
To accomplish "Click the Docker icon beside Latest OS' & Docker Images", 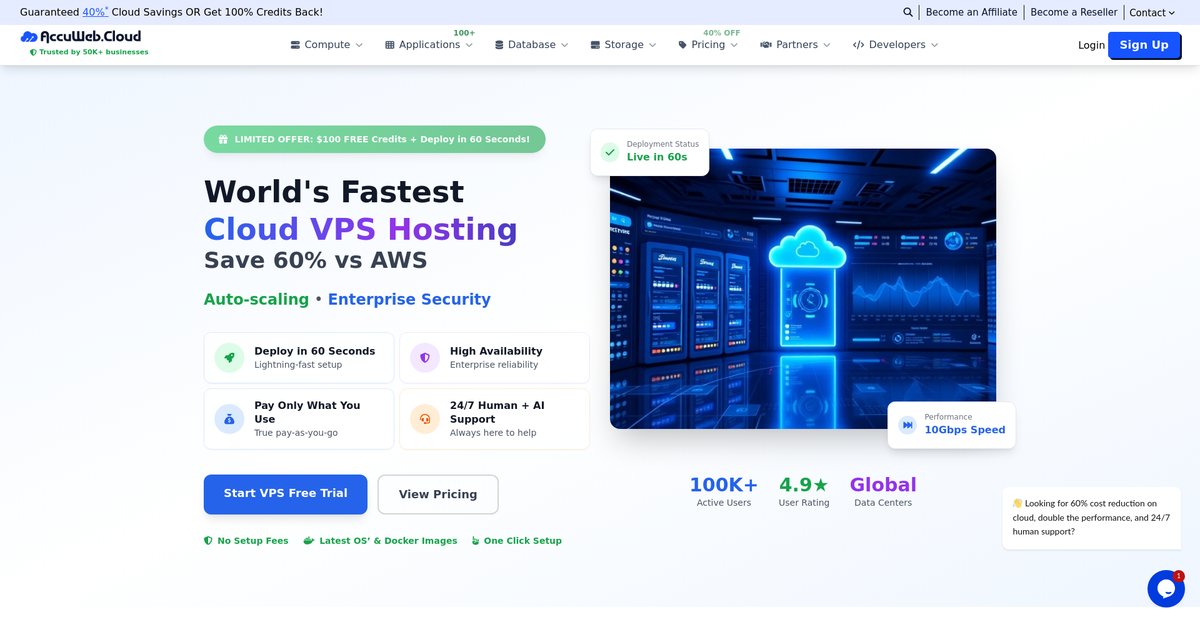I will (309, 540).
